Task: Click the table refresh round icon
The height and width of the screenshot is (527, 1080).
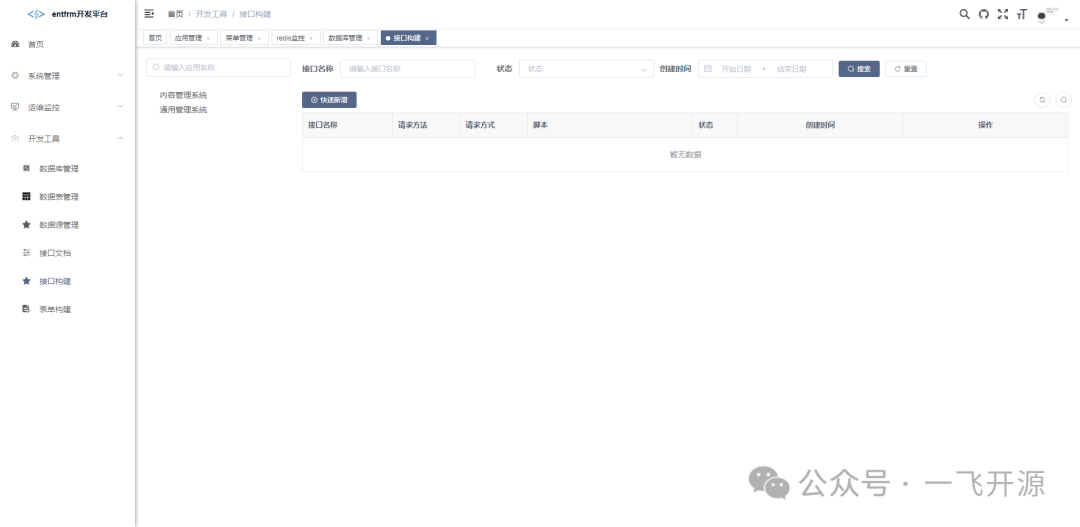Action: coord(1043,100)
